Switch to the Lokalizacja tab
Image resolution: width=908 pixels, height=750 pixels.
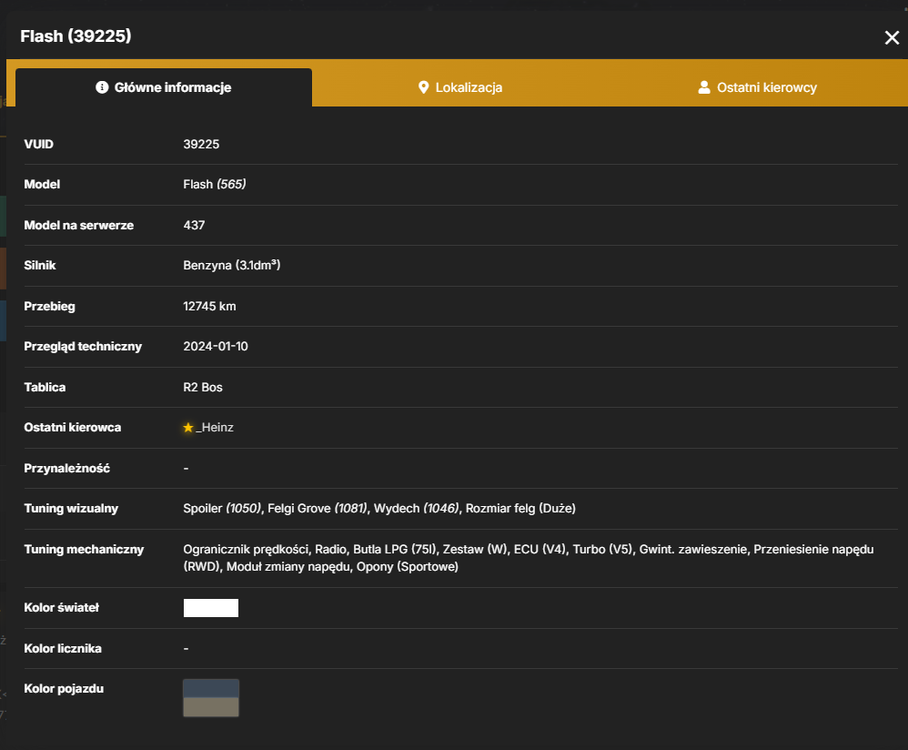point(460,87)
